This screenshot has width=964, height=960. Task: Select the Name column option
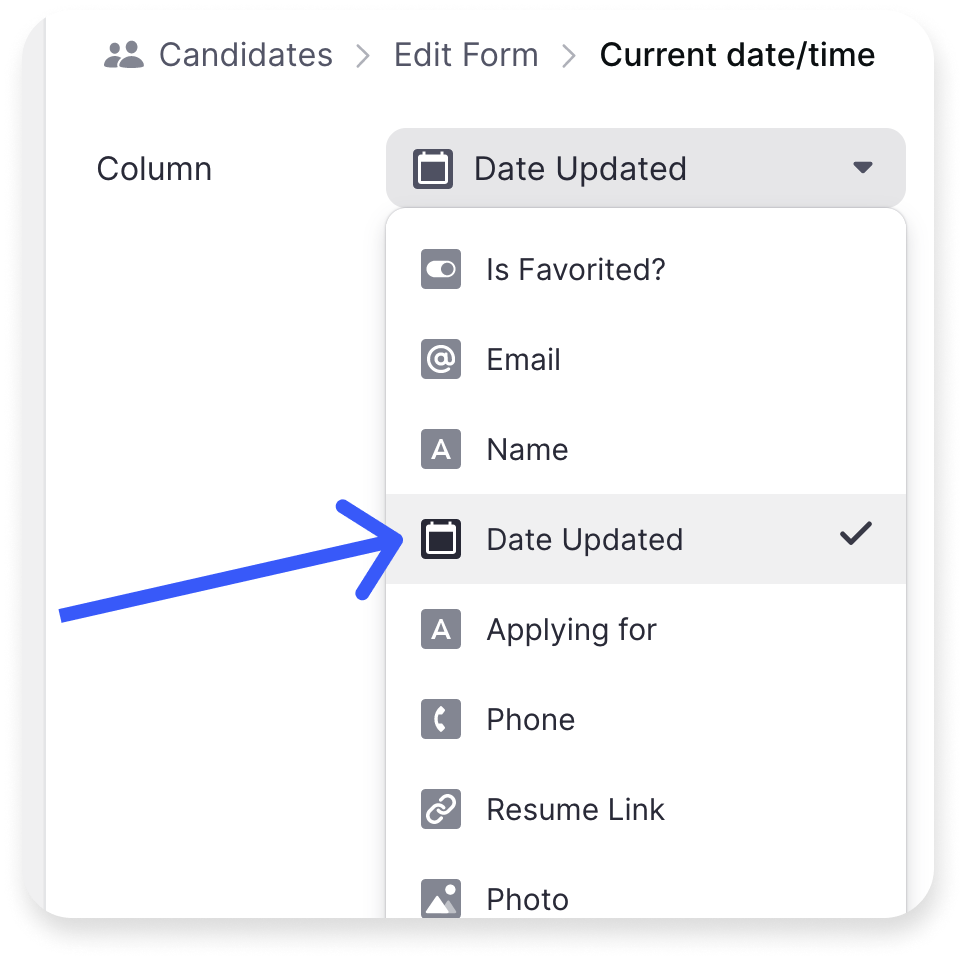(x=527, y=450)
